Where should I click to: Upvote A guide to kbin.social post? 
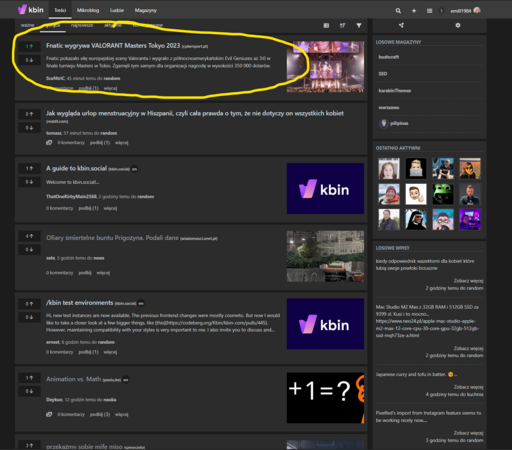click(29, 168)
